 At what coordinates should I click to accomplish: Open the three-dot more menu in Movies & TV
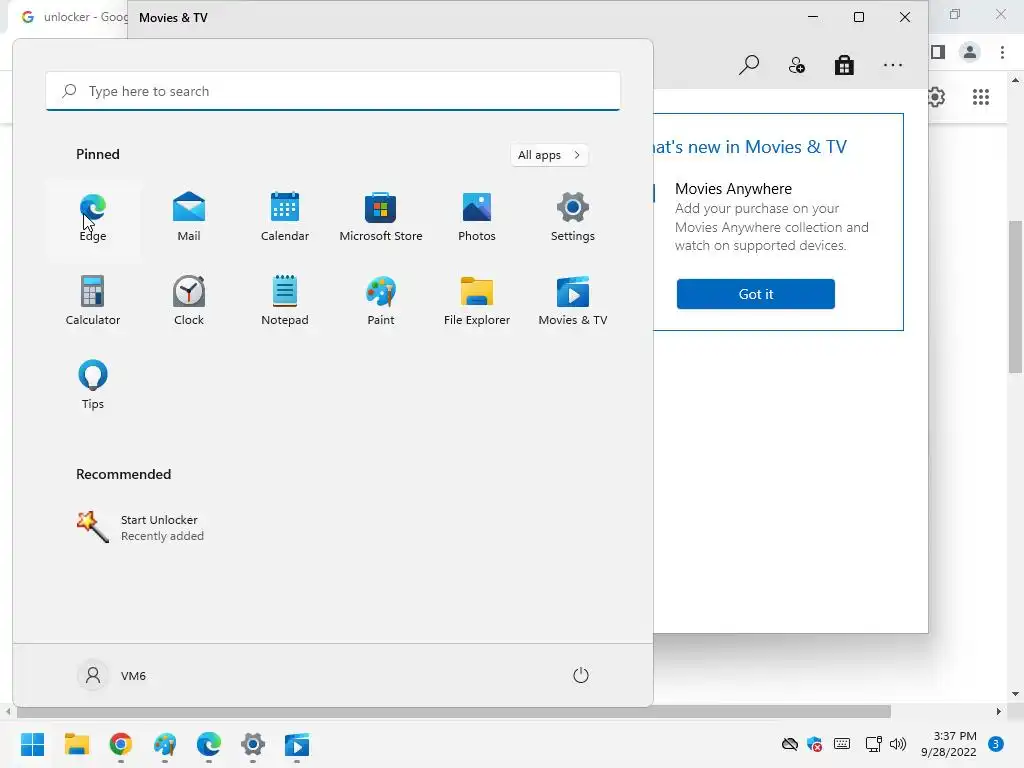[893, 65]
